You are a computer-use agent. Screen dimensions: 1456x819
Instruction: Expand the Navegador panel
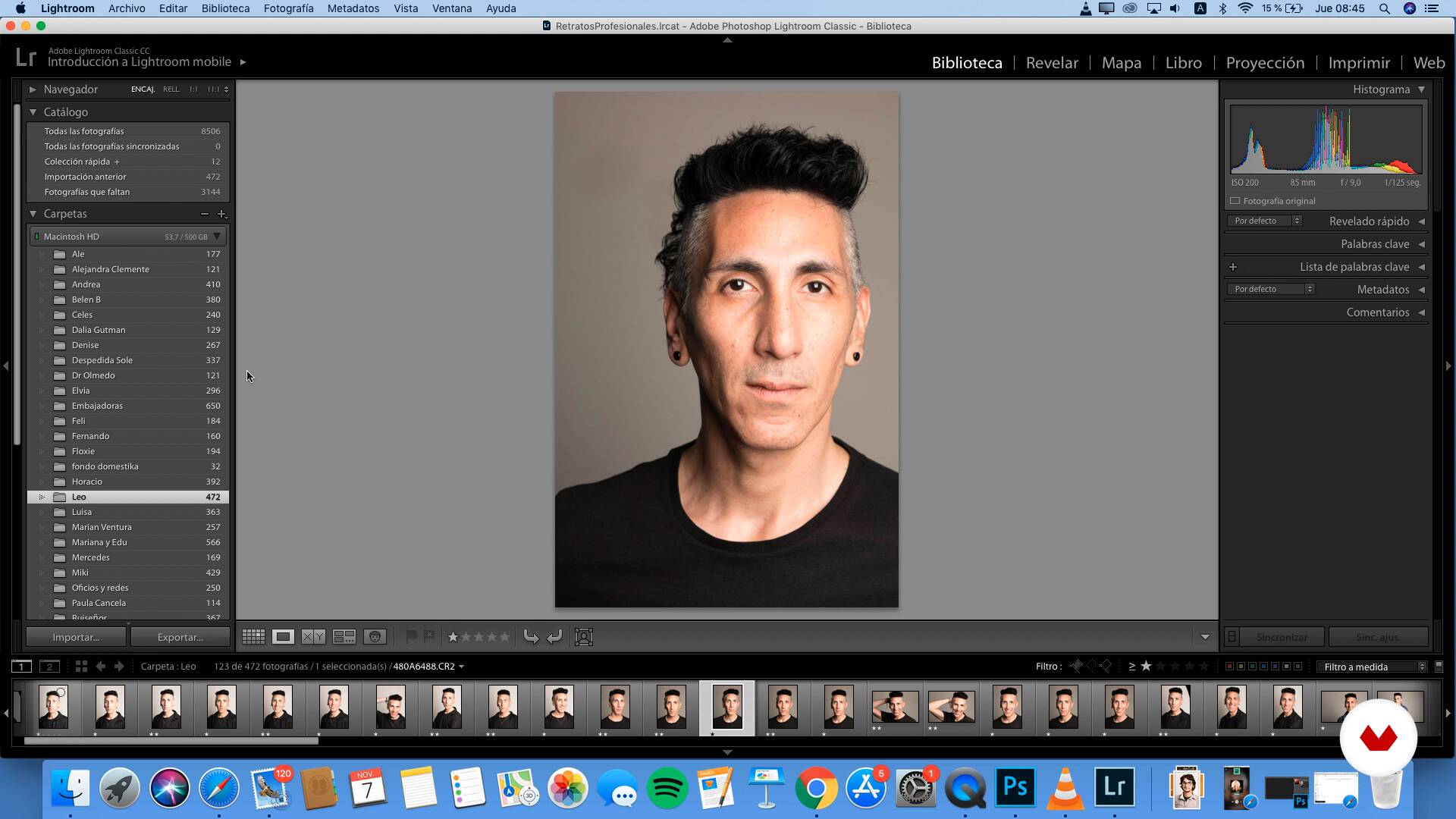click(33, 89)
